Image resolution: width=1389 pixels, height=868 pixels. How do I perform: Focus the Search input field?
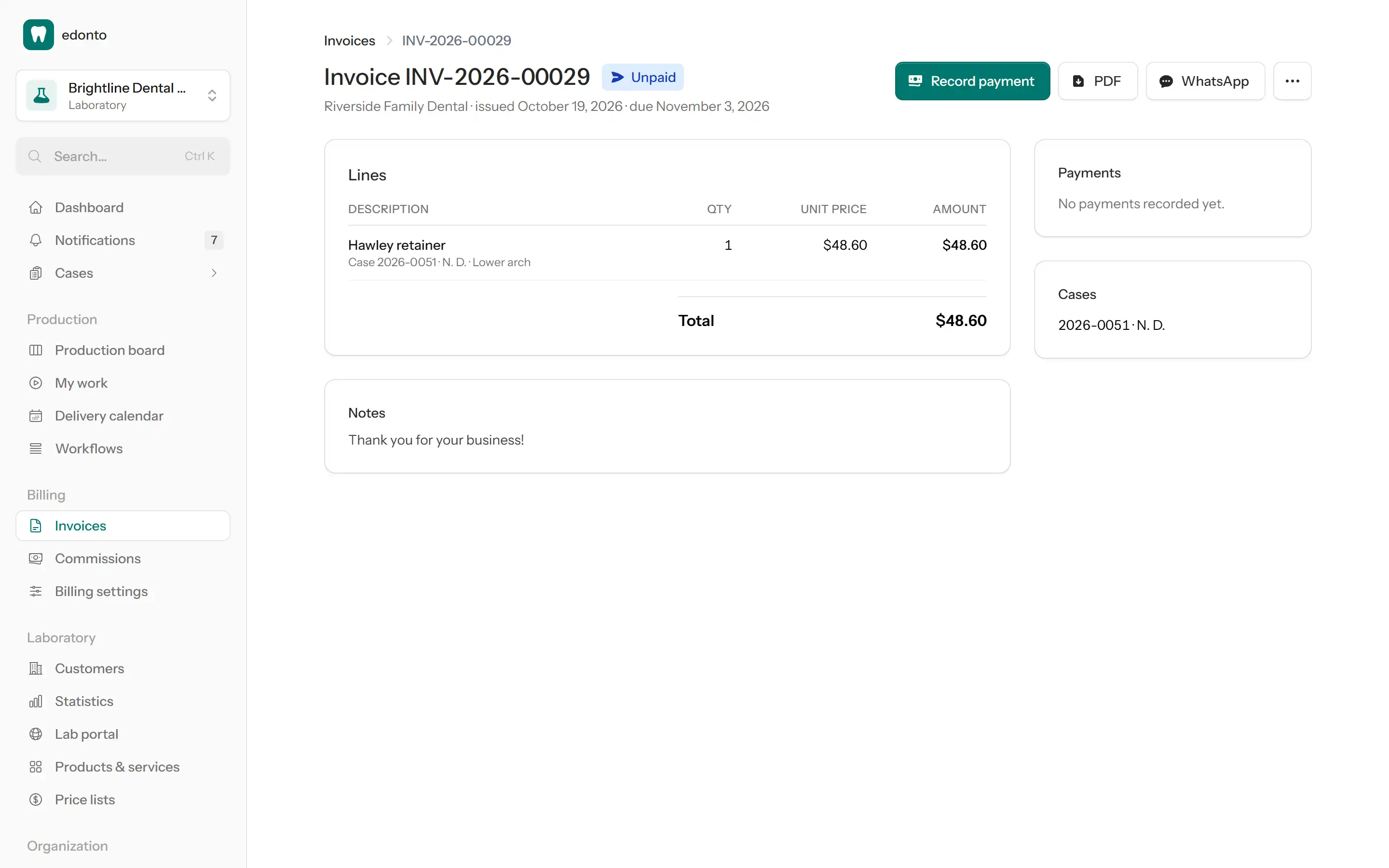(x=123, y=156)
